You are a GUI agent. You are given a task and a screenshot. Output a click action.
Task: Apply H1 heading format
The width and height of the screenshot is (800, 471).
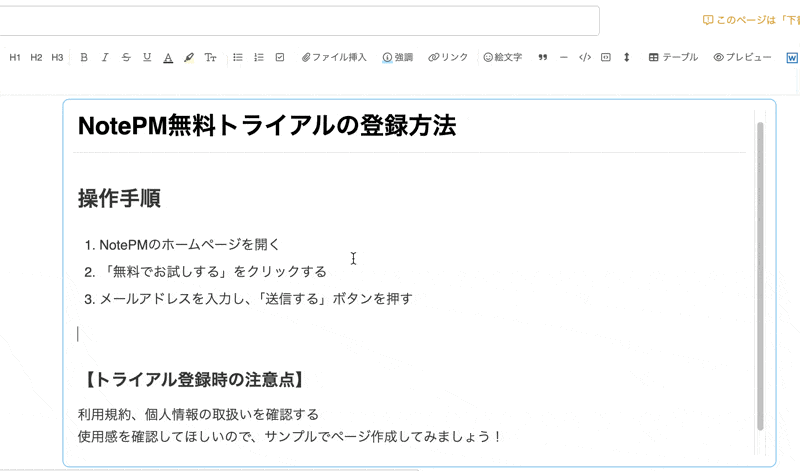coord(15,58)
